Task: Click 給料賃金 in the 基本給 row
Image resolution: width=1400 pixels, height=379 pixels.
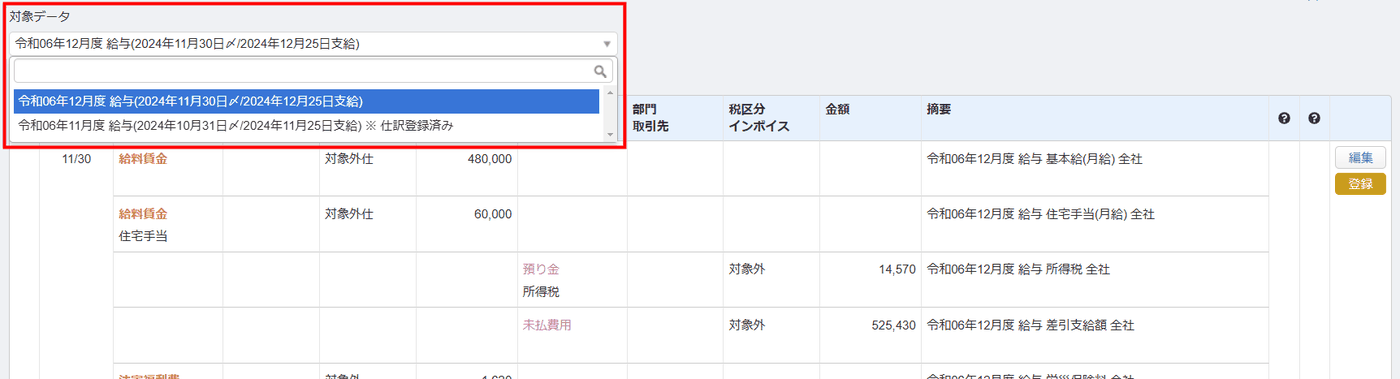Action: tap(143, 159)
